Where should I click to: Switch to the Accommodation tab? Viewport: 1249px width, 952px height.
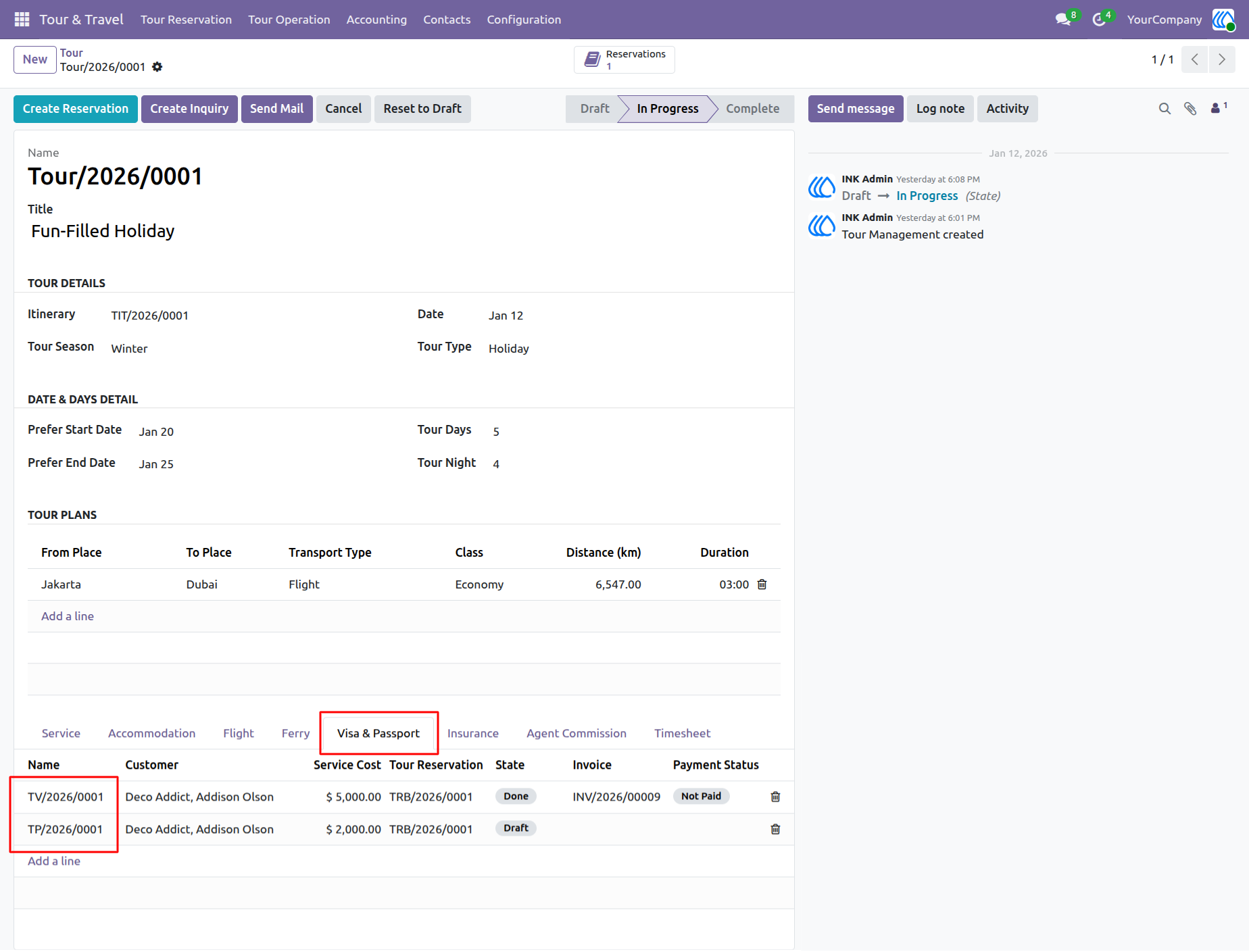pos(151,733)
